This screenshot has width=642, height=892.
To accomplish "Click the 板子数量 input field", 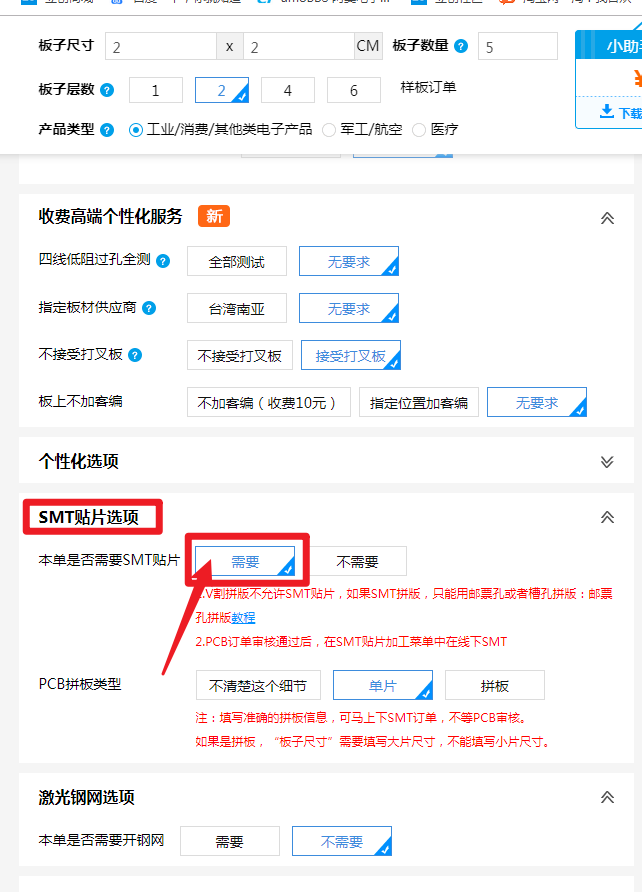I will (x=517, y=46).
